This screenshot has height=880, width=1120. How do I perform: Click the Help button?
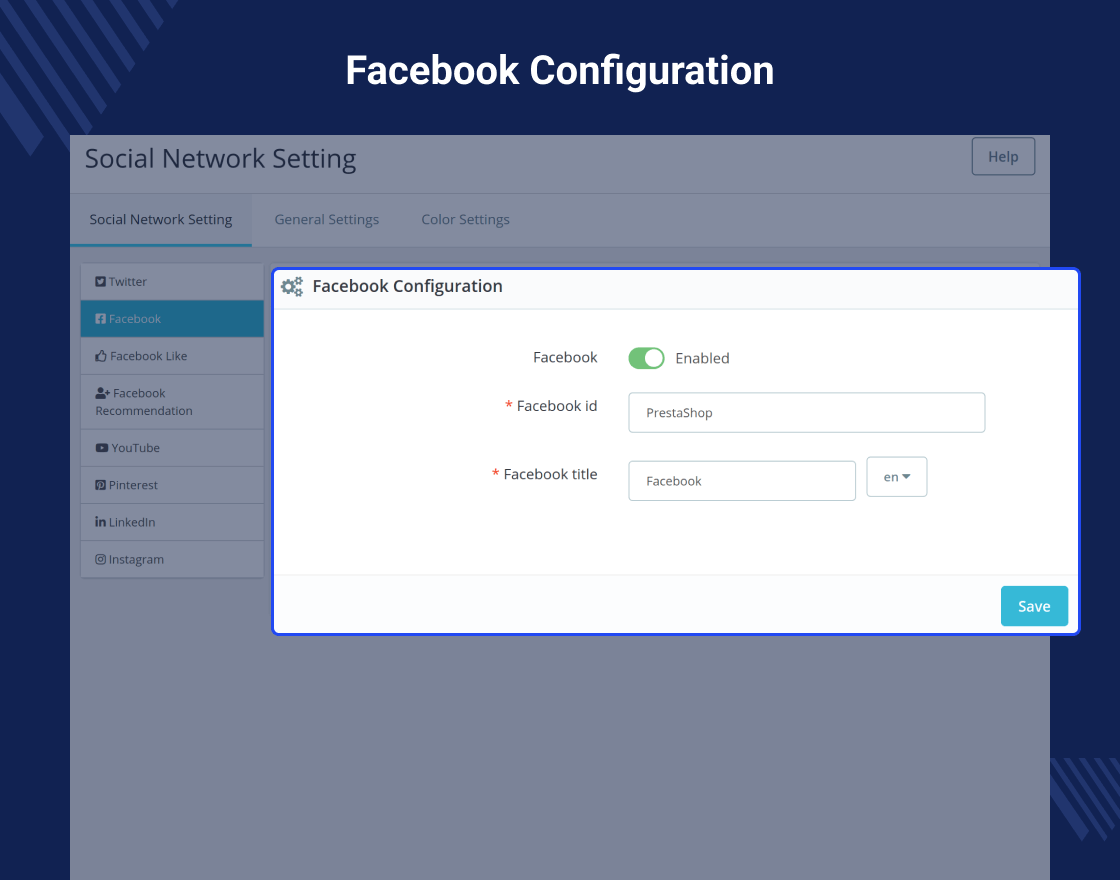click(1003, 156)
